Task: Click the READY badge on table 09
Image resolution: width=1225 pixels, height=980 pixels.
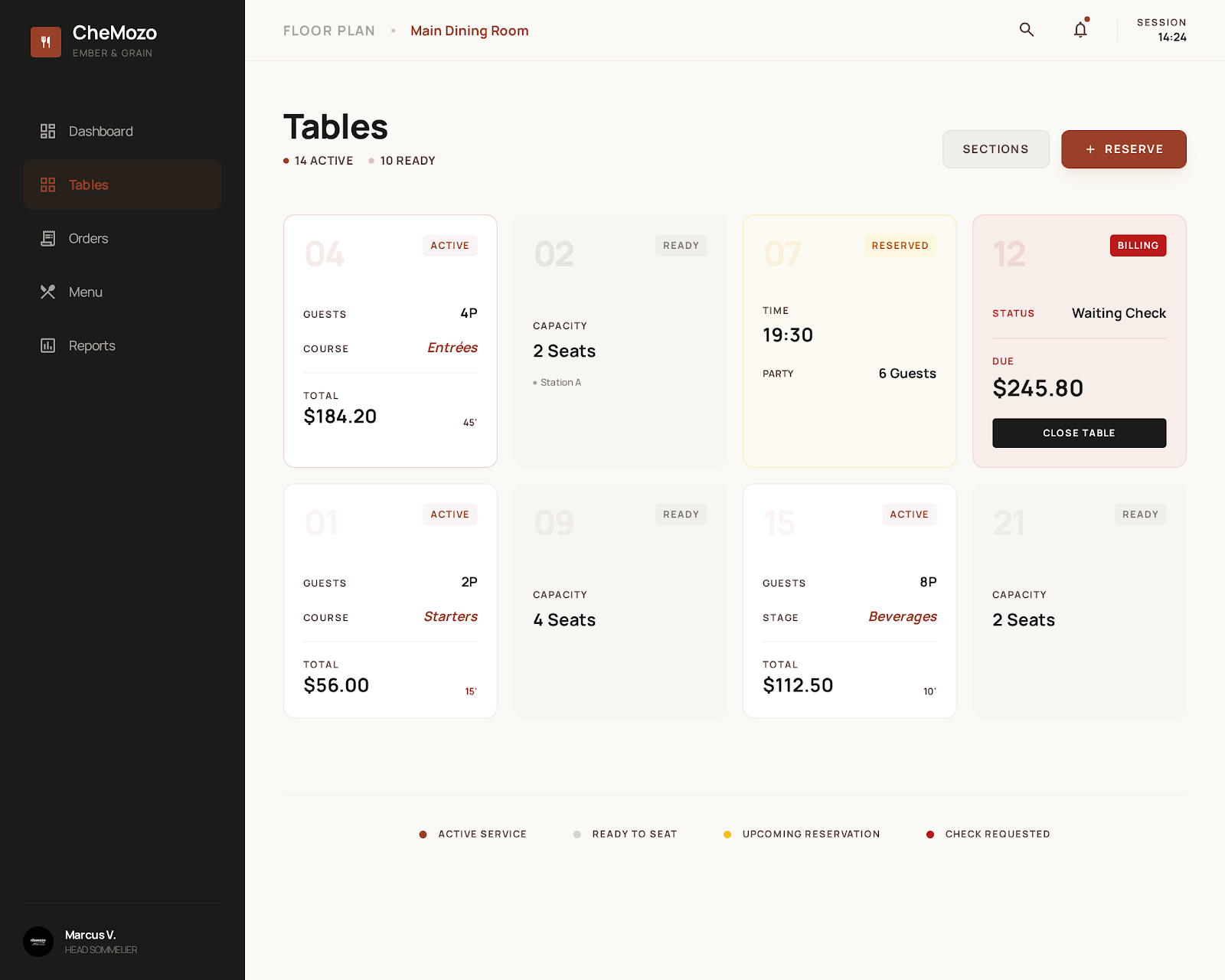Action: pos(681,514)
